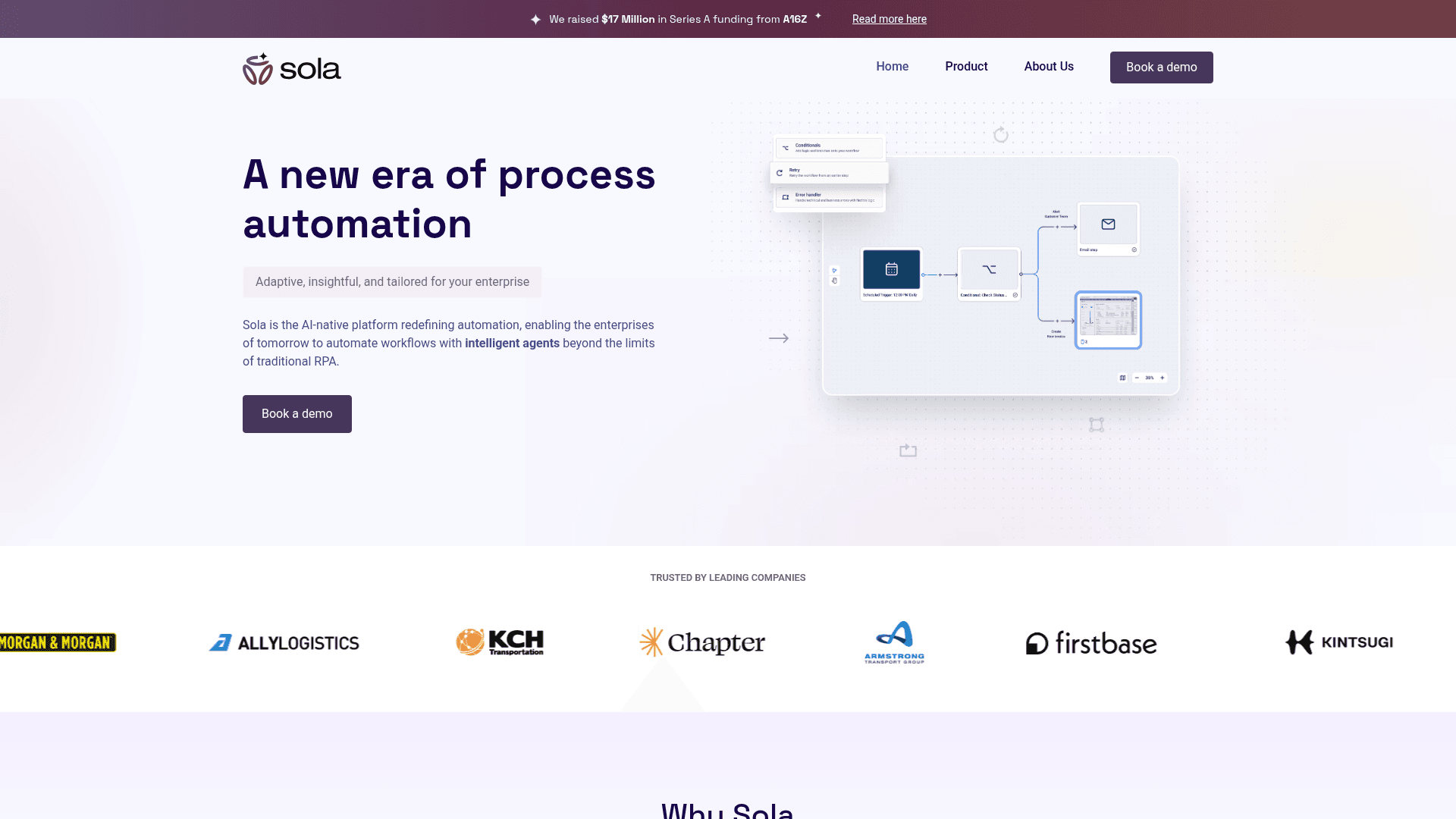Click the Conditionals card in the illustration
The height and width of the screenshot is (819, 1456).
coord(829,148)
